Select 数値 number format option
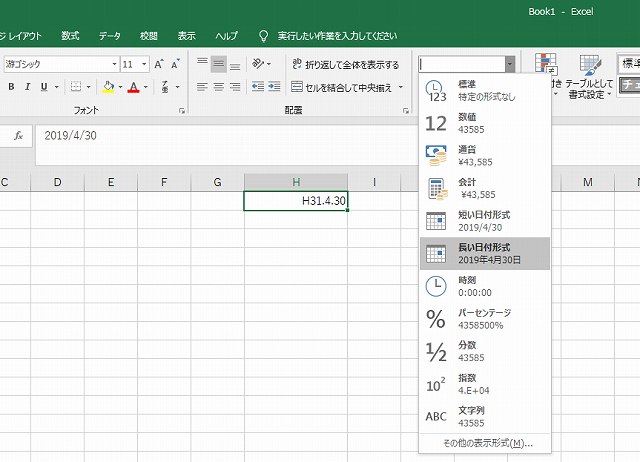Image resolution: width=640 pixels, height=462 pixels. [485, 123]
